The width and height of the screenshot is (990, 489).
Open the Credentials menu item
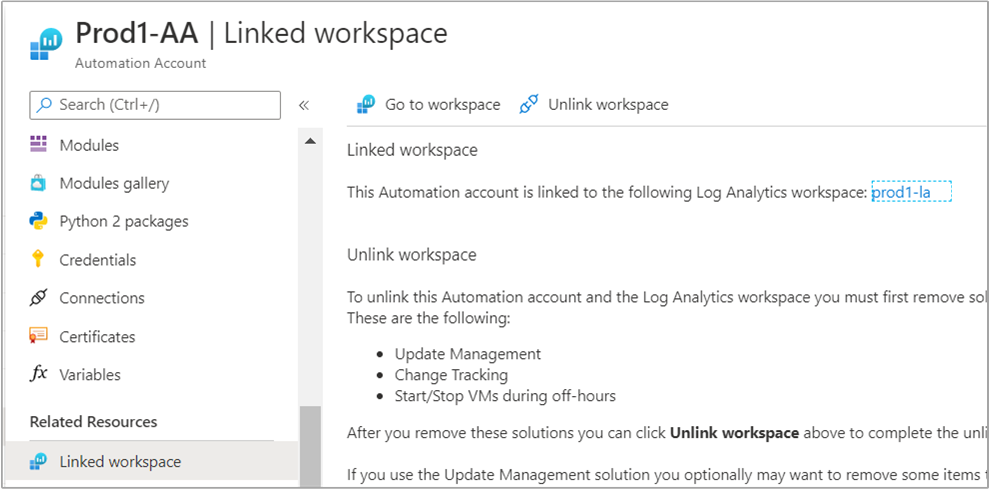[98, 259]
